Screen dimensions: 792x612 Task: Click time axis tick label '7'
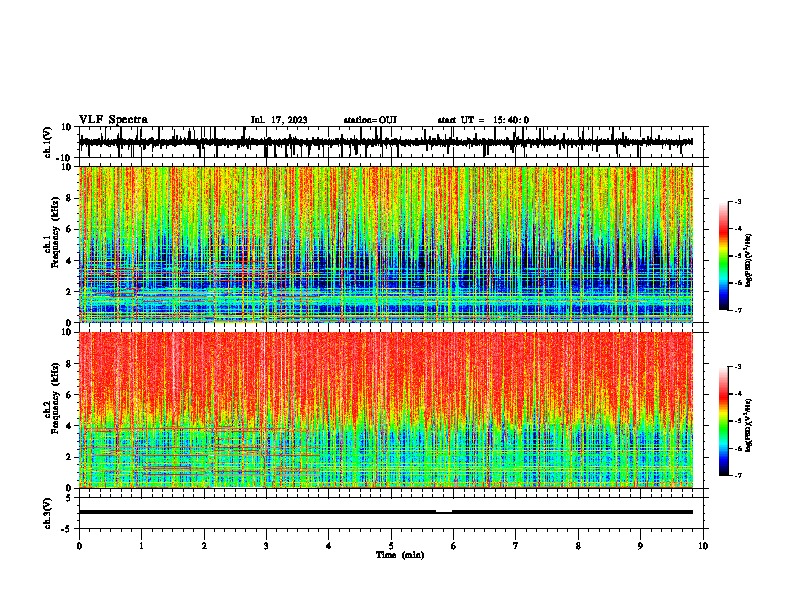[x=516, y=546]
